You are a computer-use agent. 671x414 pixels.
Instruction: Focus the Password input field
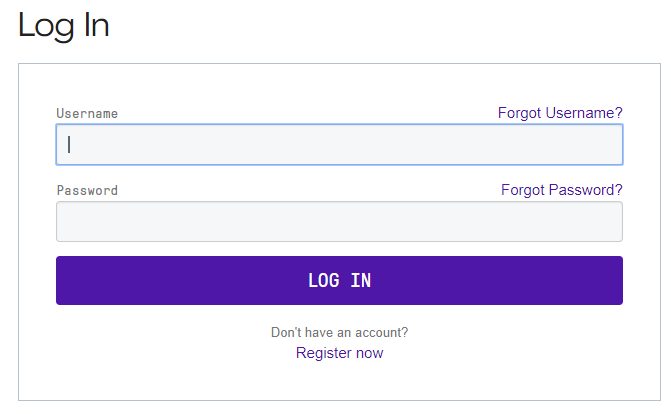[339, 221]
